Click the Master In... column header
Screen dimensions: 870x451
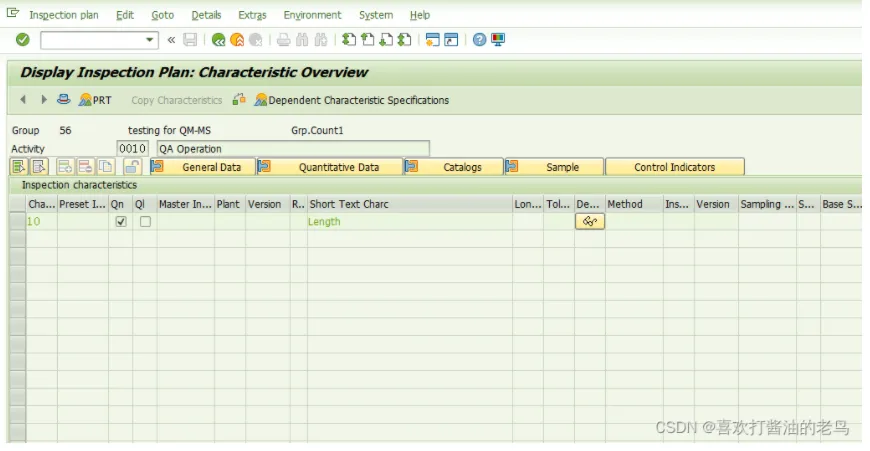186,204
